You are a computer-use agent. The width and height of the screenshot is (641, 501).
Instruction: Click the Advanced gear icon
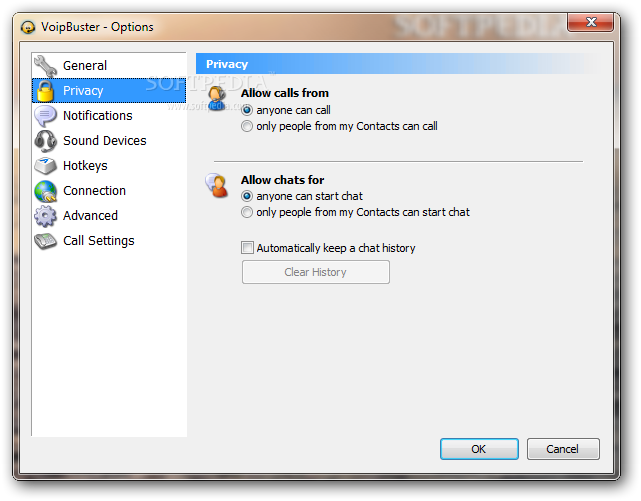(x=45, y=216)
